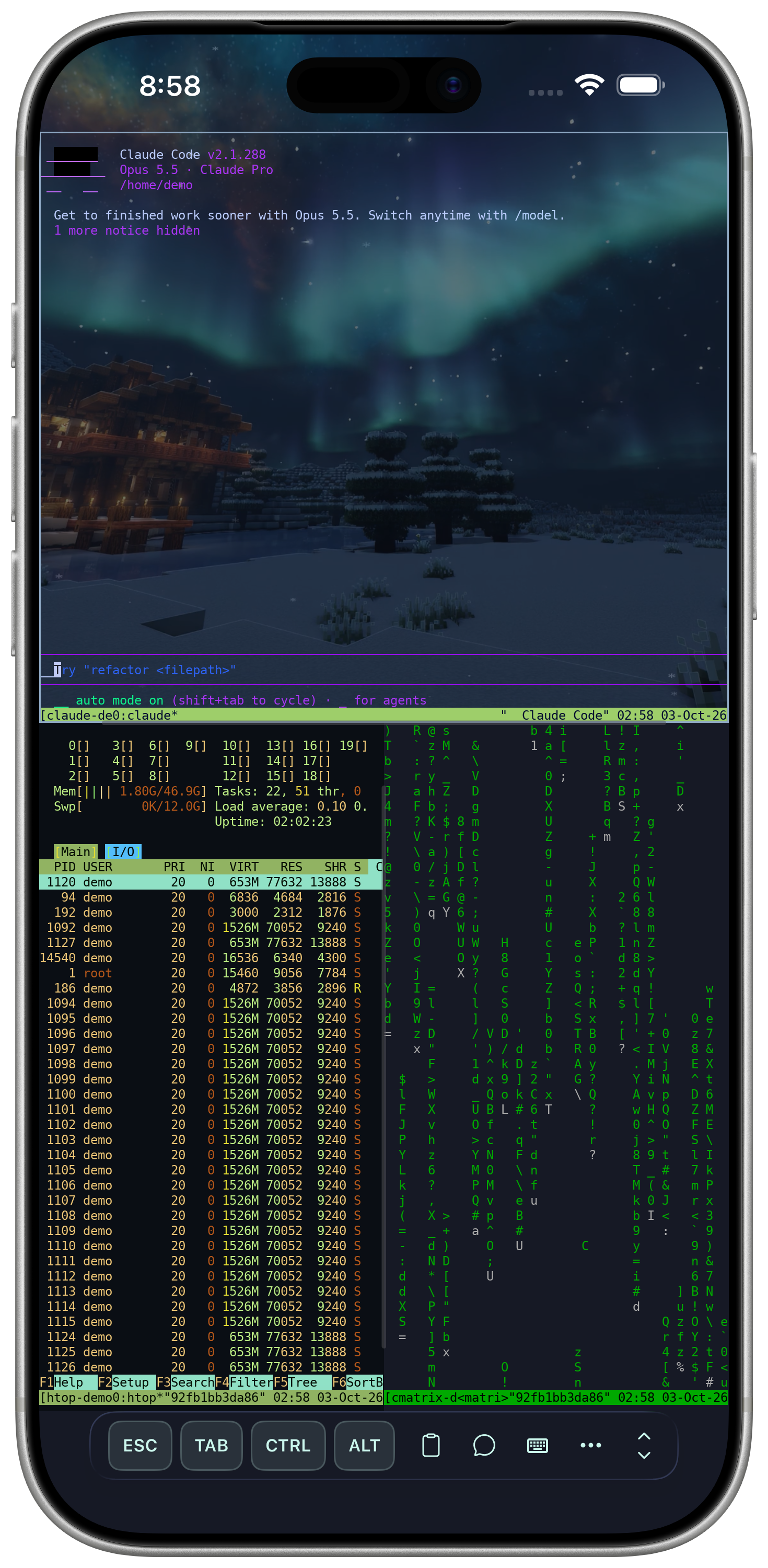Viewport: 768px width, 1568px height.
Task: Sort by the PID column header
Action: click(x=64, y=867)
